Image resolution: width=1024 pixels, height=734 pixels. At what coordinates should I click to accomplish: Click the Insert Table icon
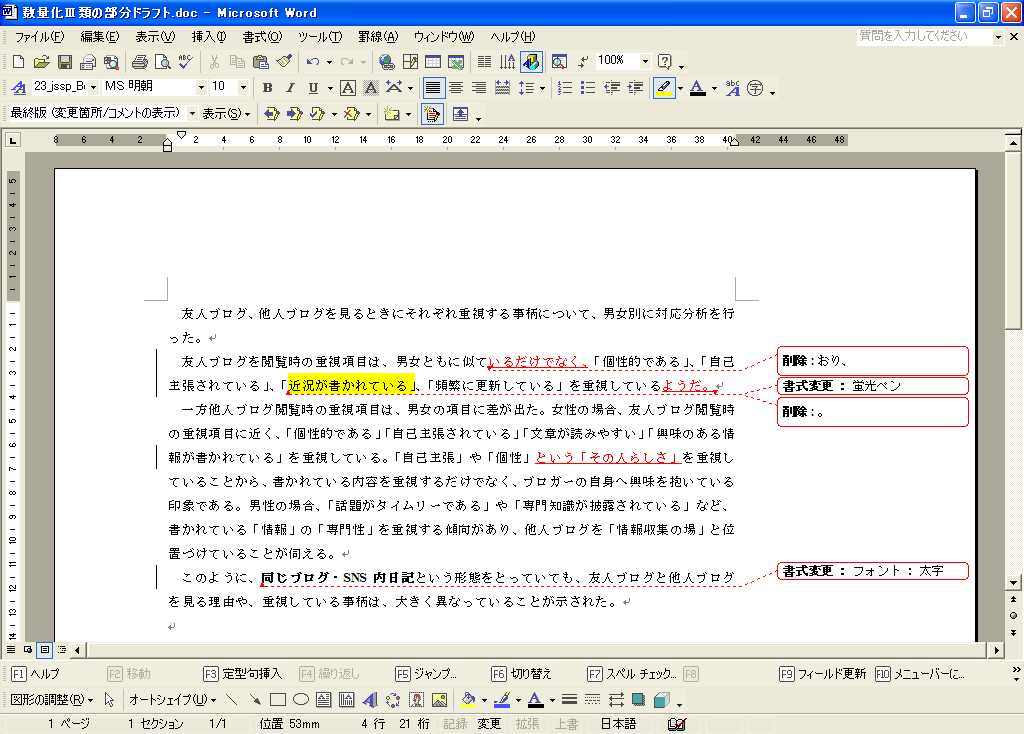coord(434,62)
